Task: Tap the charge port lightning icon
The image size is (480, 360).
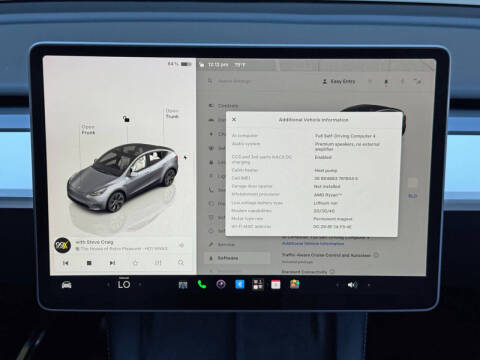Action: point(186,157)
